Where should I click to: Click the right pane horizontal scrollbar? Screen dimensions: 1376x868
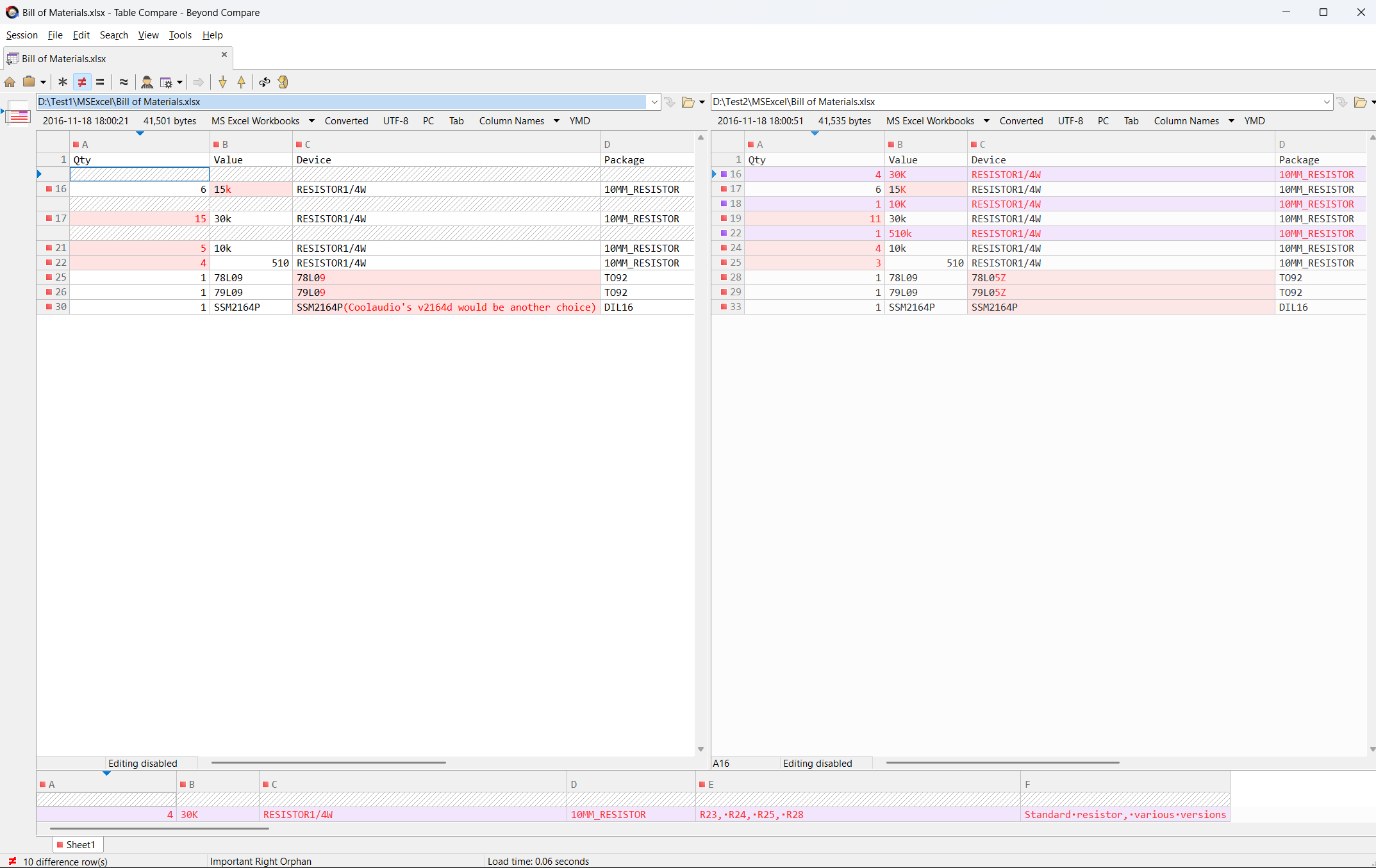click(1003, 762)
